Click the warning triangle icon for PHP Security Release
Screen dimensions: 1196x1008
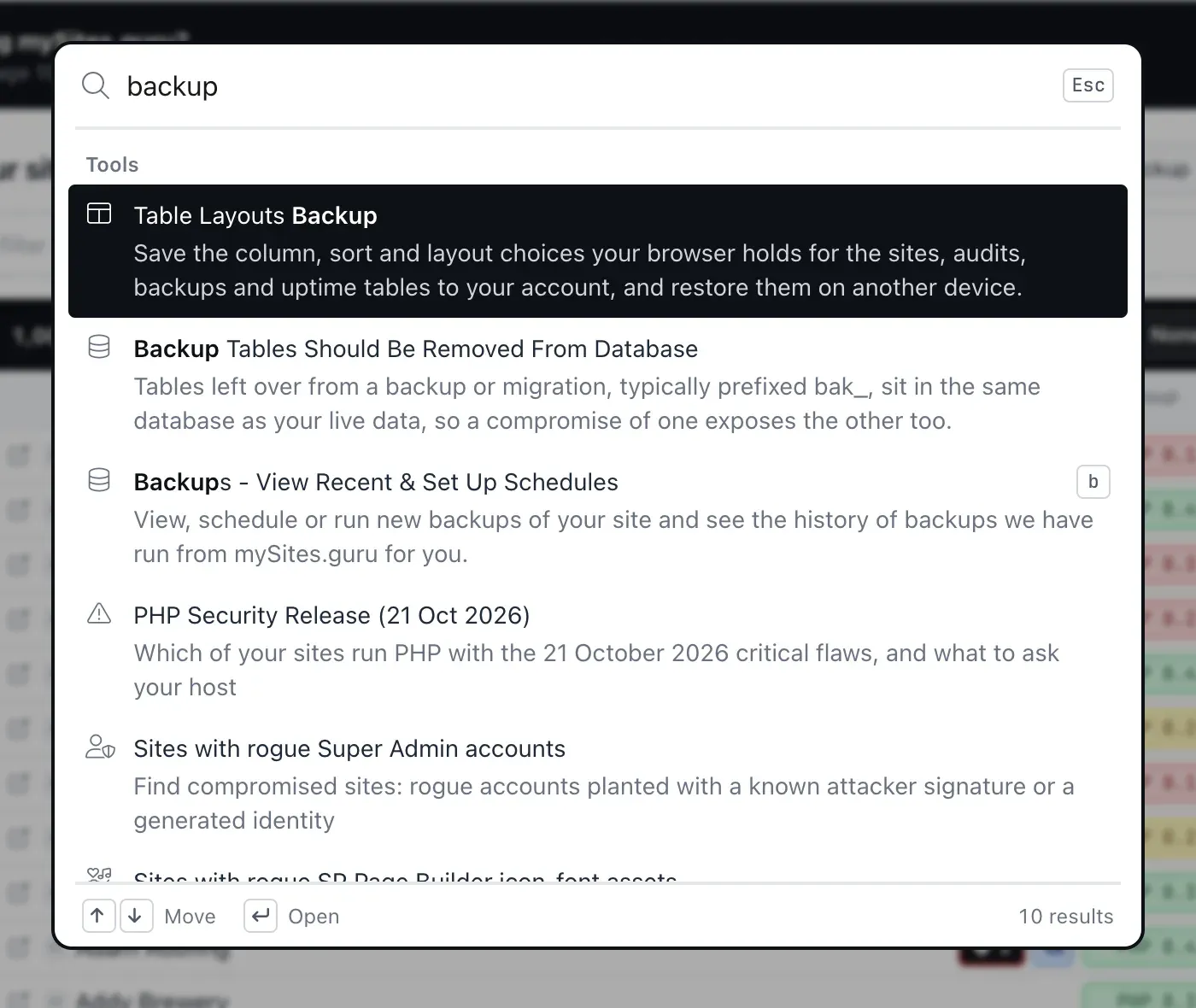point(99,613)
